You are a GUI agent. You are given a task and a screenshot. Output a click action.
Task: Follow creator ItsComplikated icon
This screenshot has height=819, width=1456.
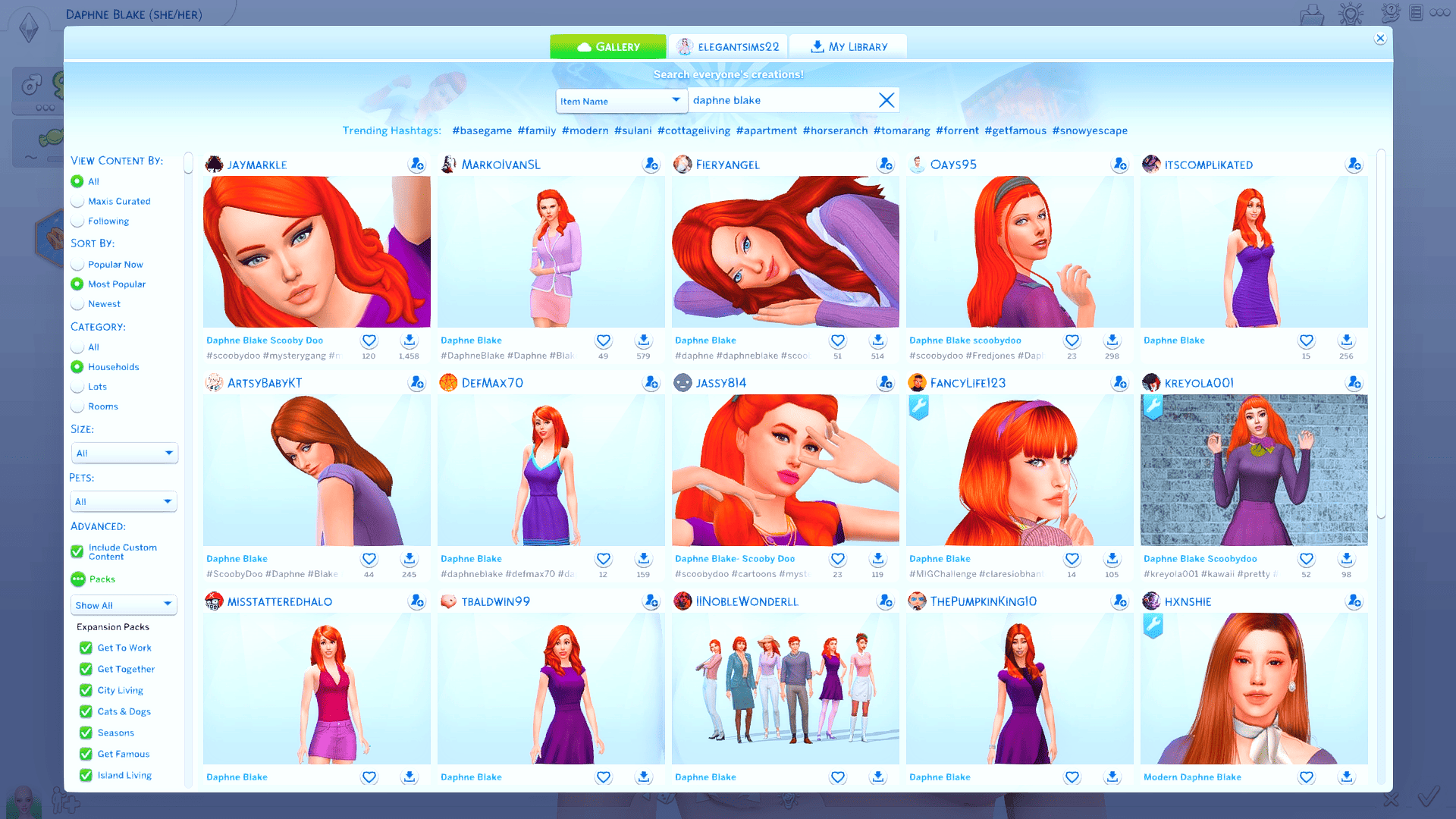pos(1354,165)
